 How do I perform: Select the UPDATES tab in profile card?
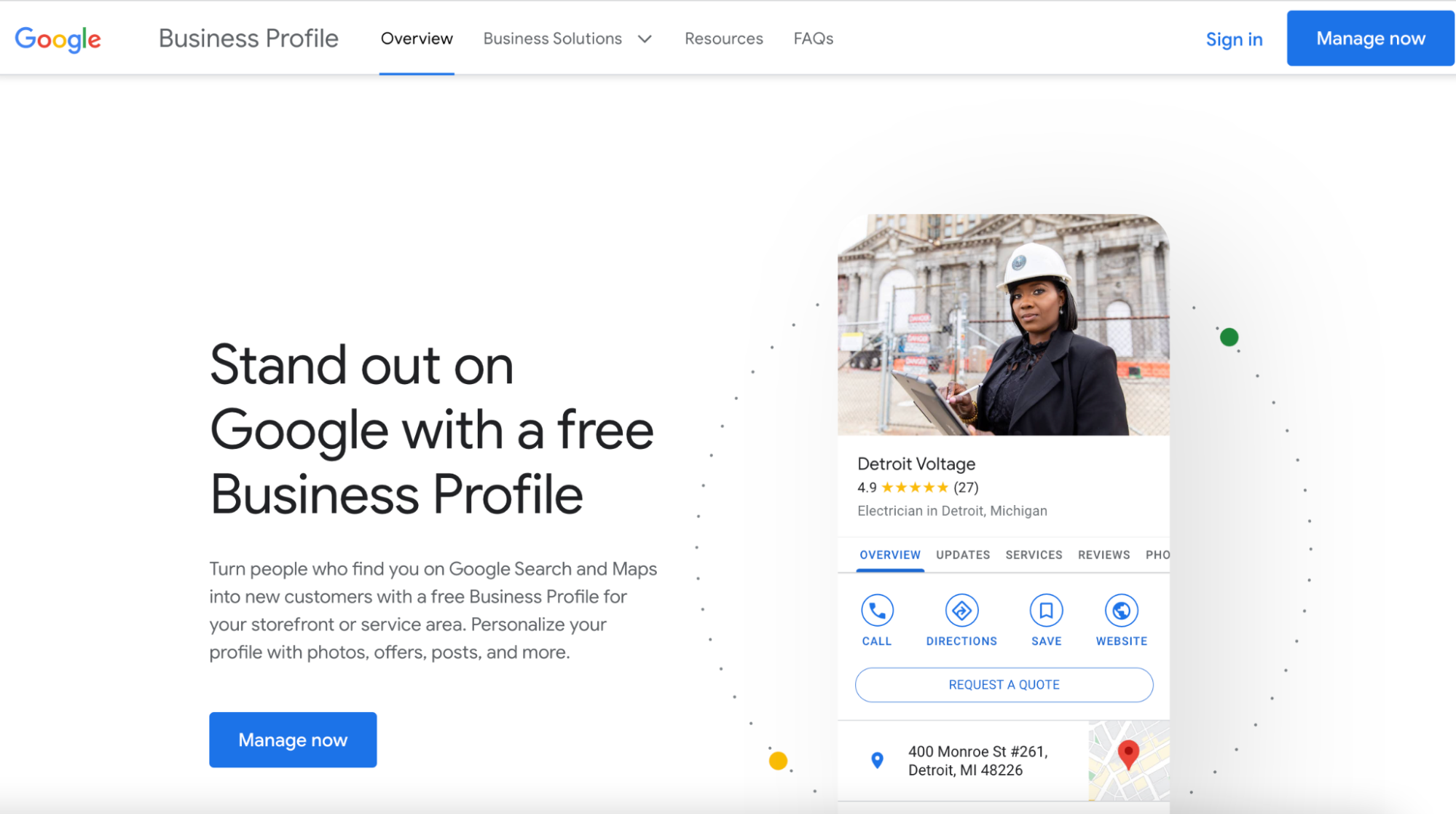963,555
